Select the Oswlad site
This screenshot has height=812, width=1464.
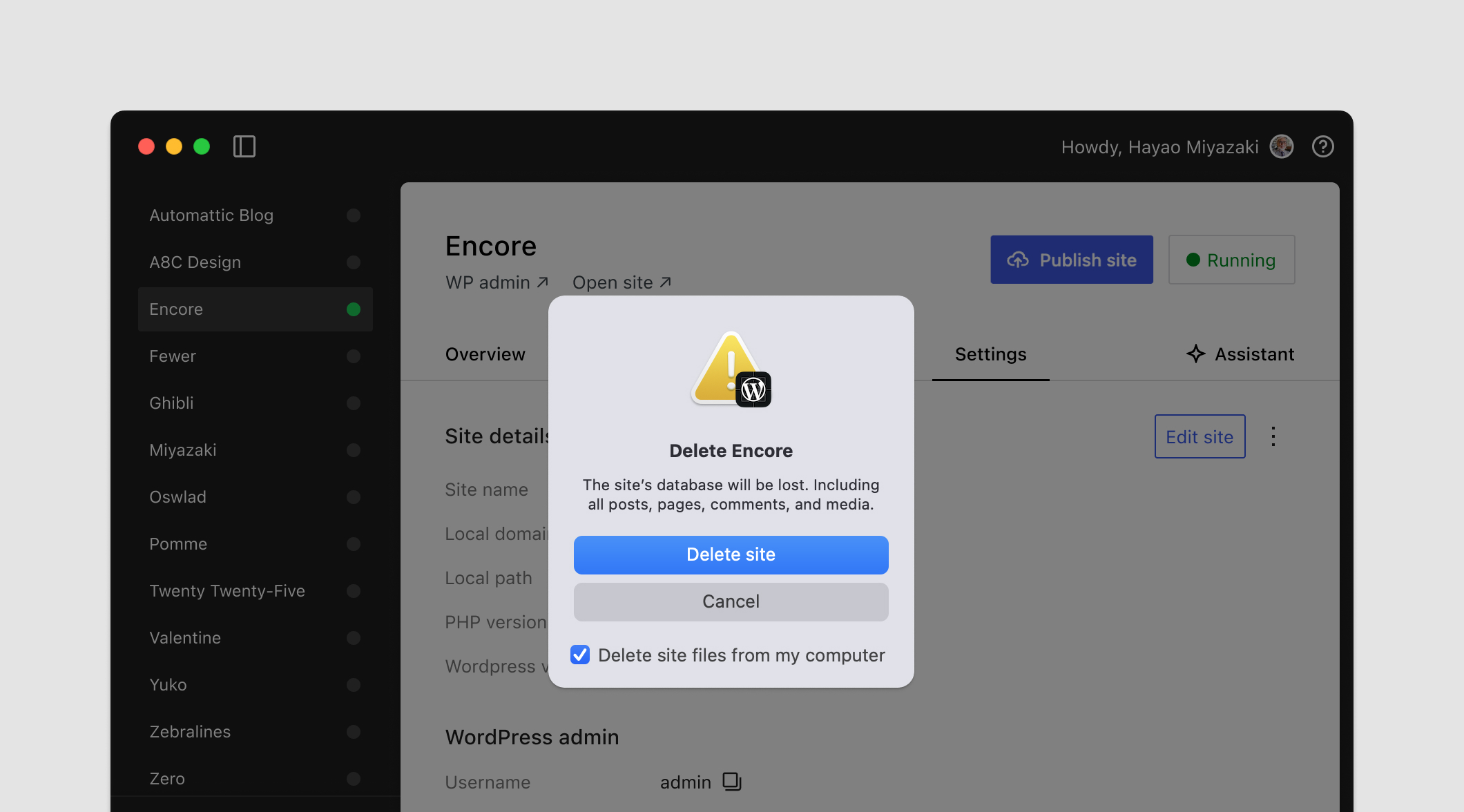click(256, 497)
